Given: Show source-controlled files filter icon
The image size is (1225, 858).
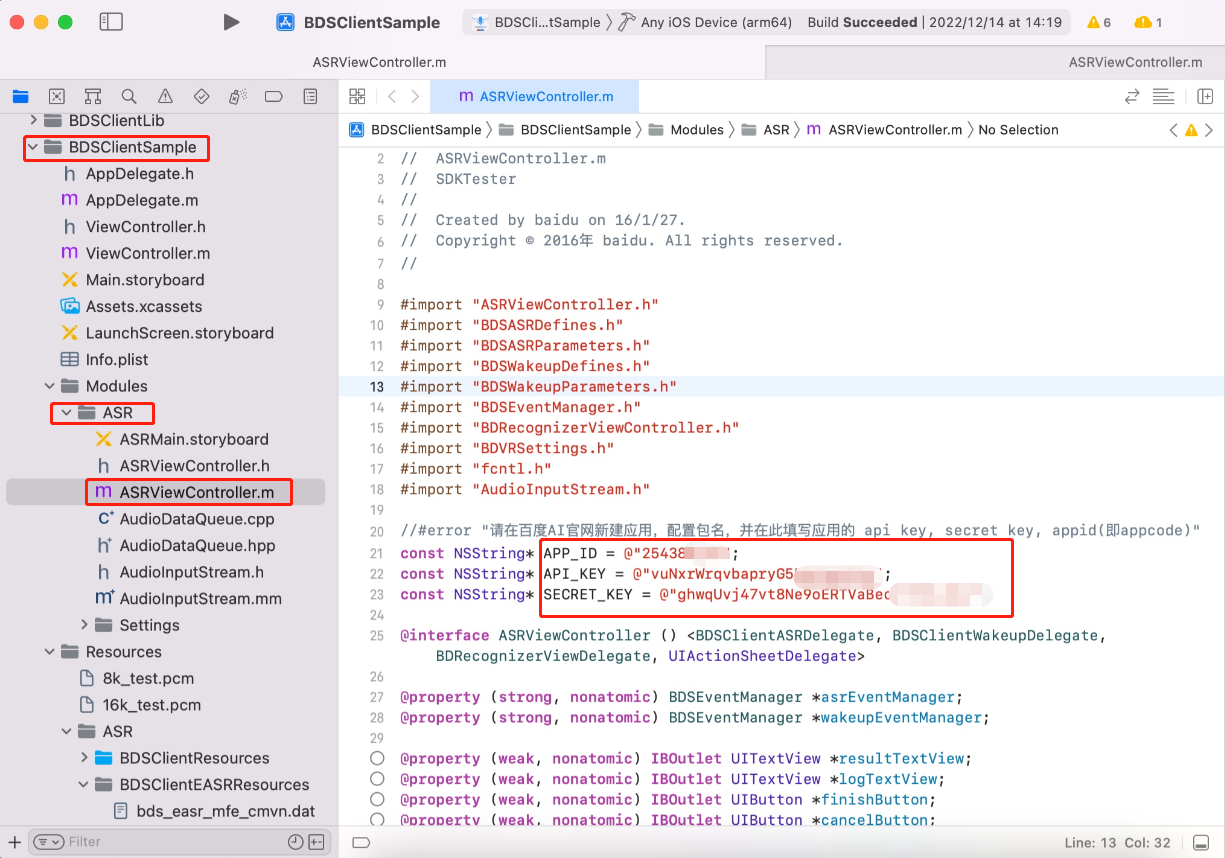Looking at the screenshot, I should [x=316, y=842].
